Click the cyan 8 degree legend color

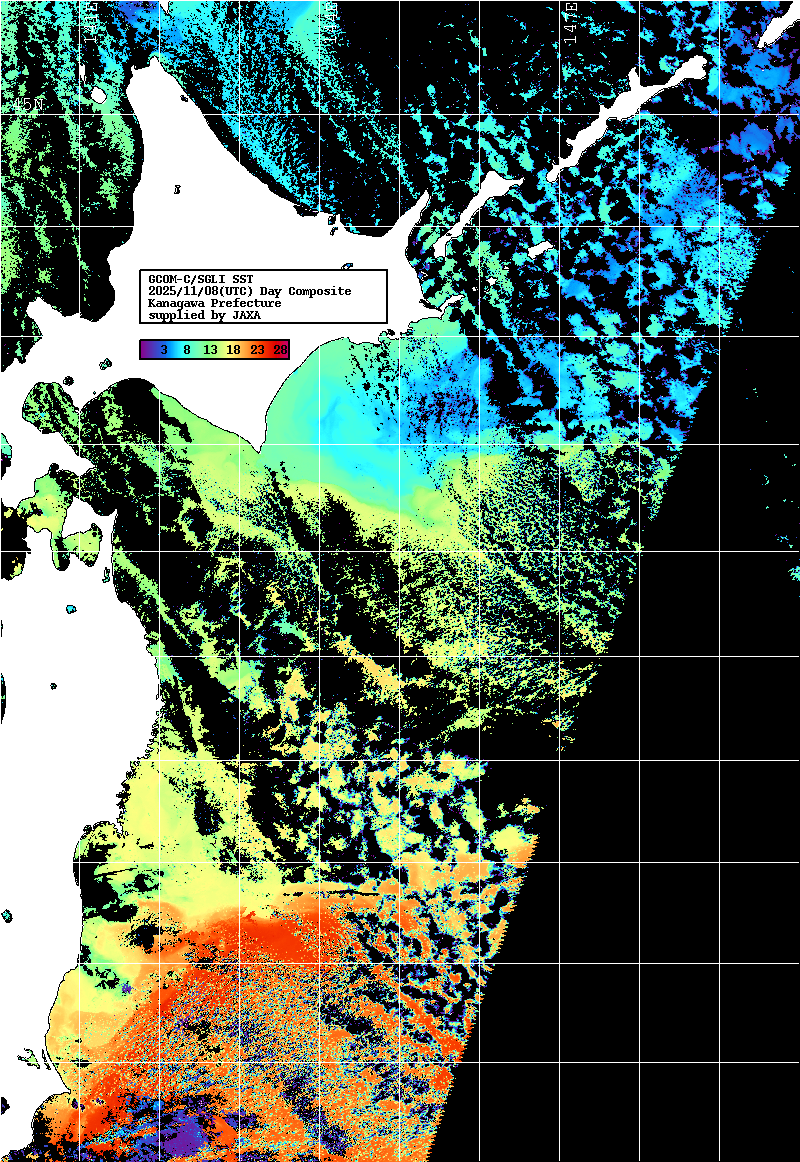click(186, 350)
